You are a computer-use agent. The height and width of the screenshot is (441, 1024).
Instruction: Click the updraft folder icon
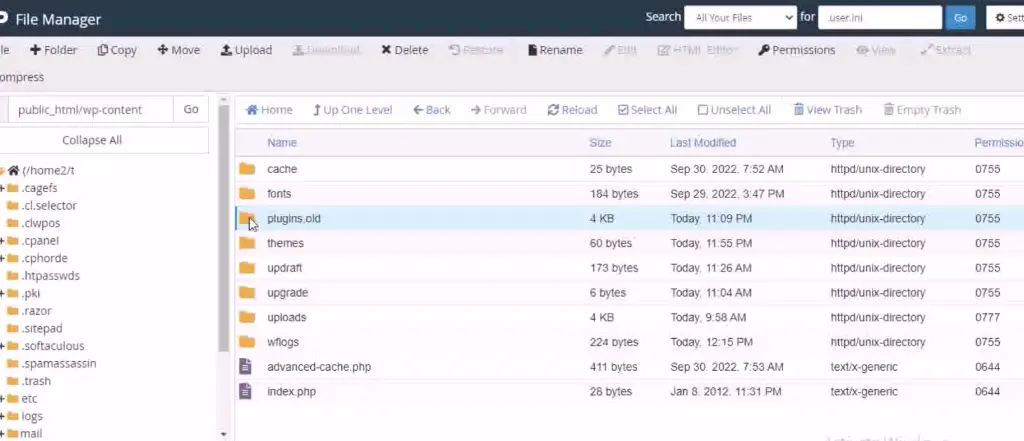[247, 268]
